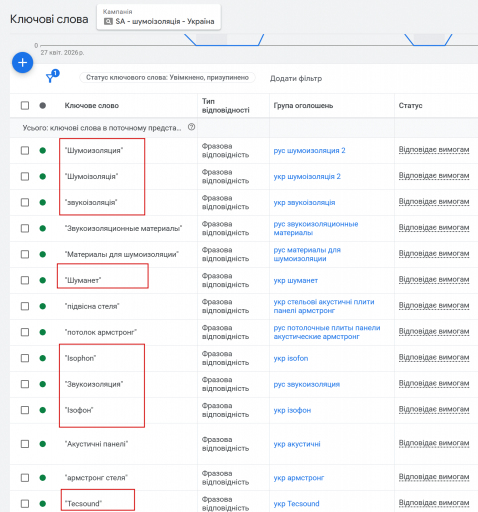Open ad group рус потолочные плиты панели
This screenshot has width=478, height=512.
327,332
